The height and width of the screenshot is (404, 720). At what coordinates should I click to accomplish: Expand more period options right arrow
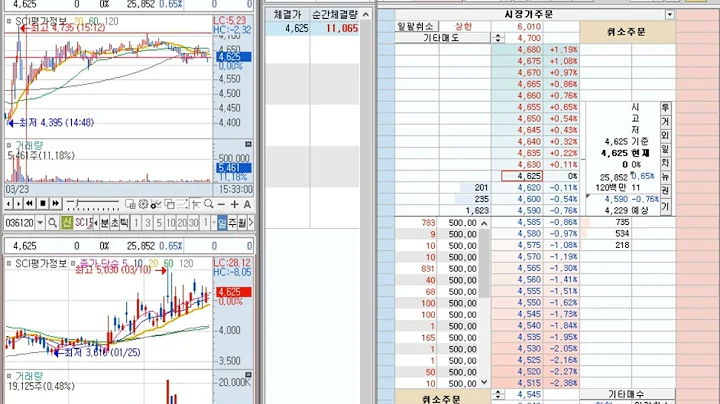point(251,223)
